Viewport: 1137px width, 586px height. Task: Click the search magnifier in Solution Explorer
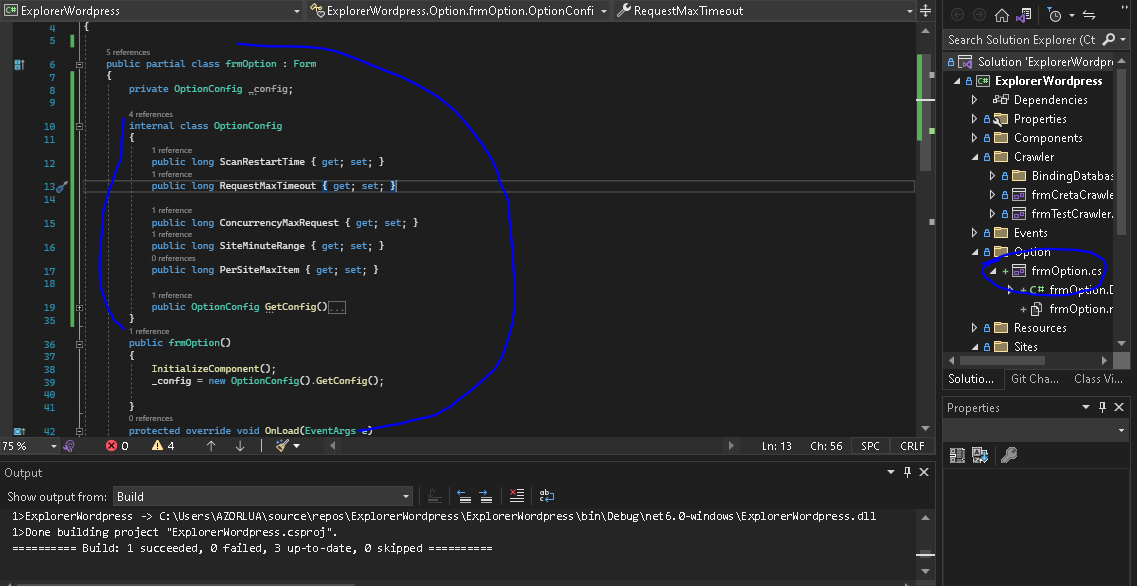[x=1107, y=39]
